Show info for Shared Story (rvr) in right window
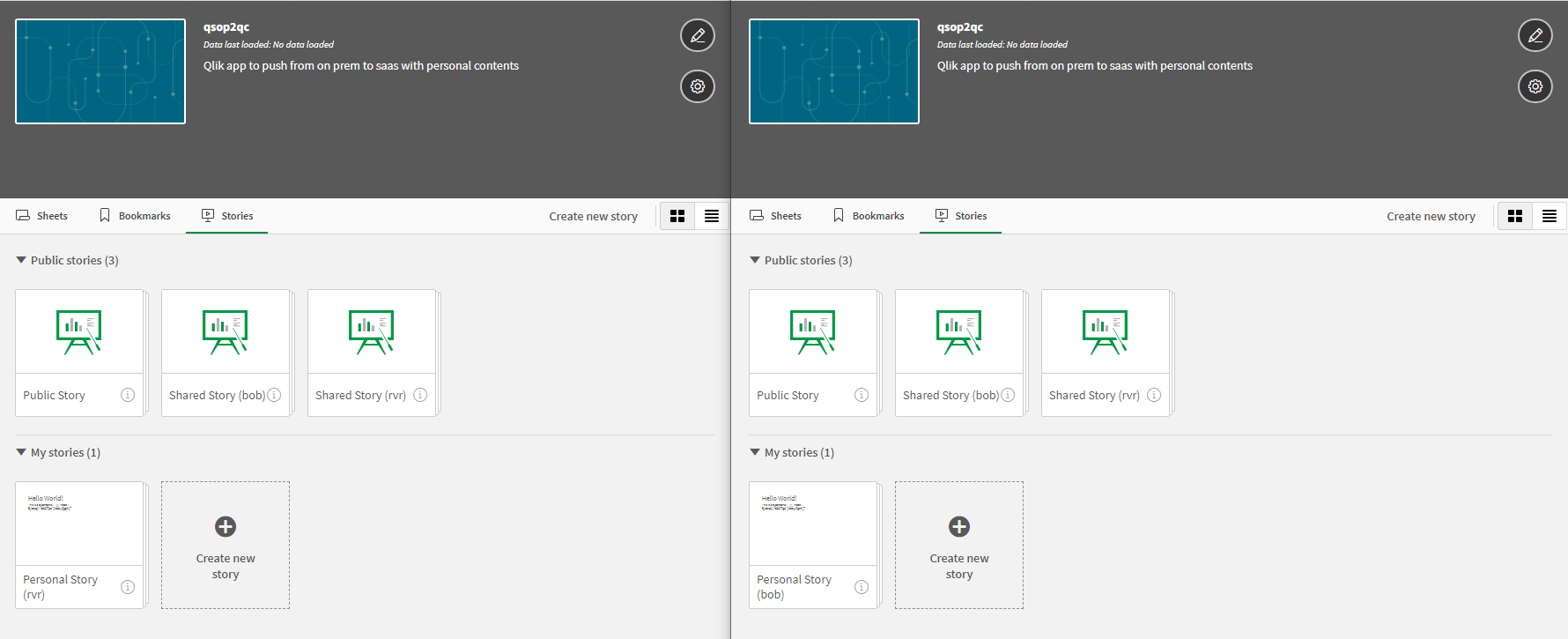Image resolution: width=1568 pixels, height=639 pixels. point(1154,395)
